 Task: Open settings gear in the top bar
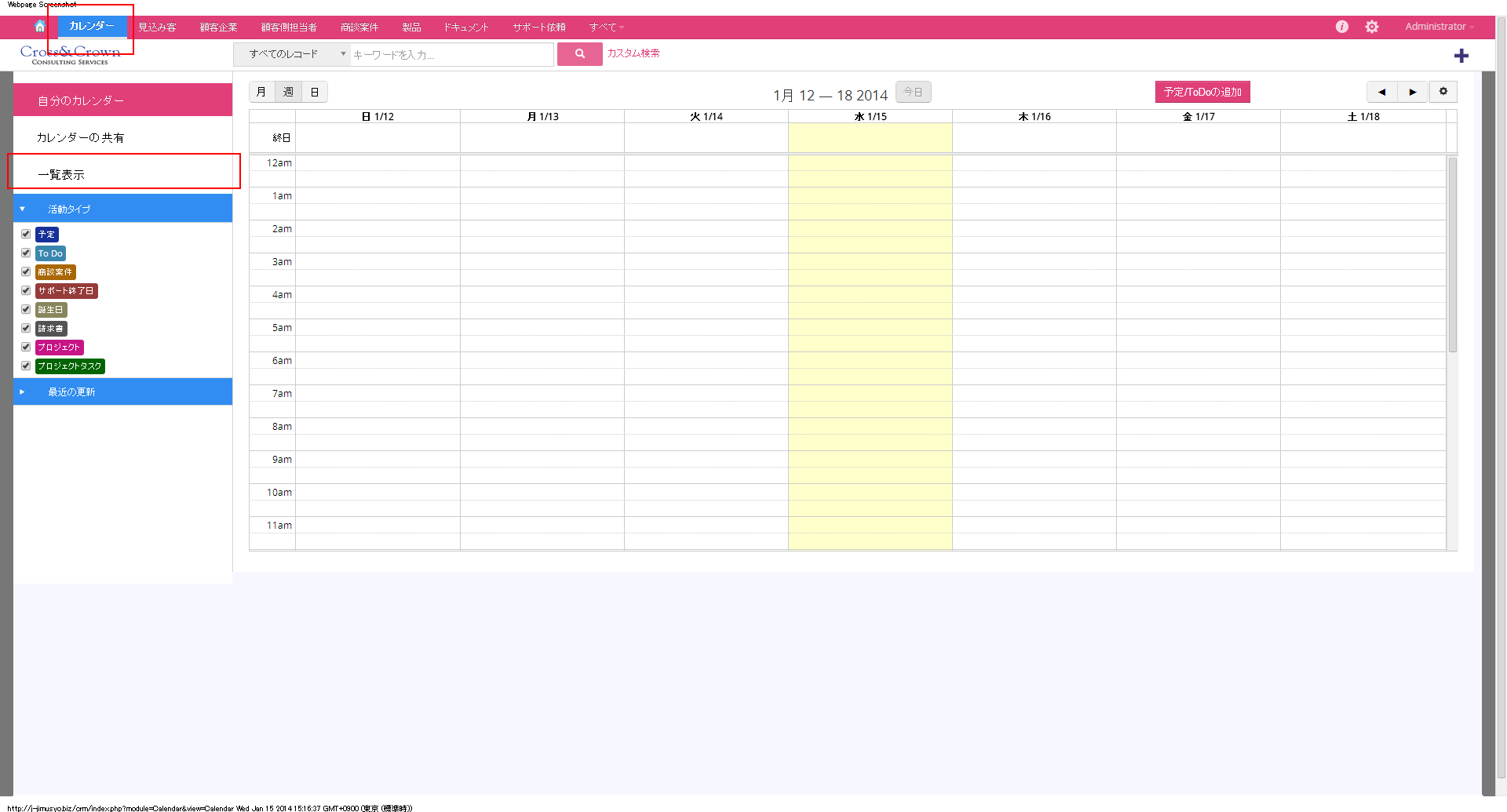point(1371,27)
